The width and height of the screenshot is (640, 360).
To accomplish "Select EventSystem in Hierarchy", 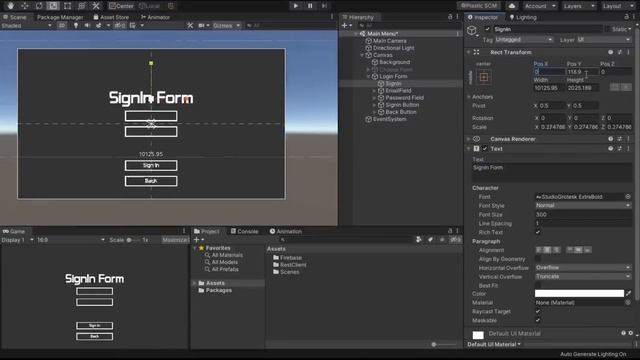I will (x=389, y=119).
